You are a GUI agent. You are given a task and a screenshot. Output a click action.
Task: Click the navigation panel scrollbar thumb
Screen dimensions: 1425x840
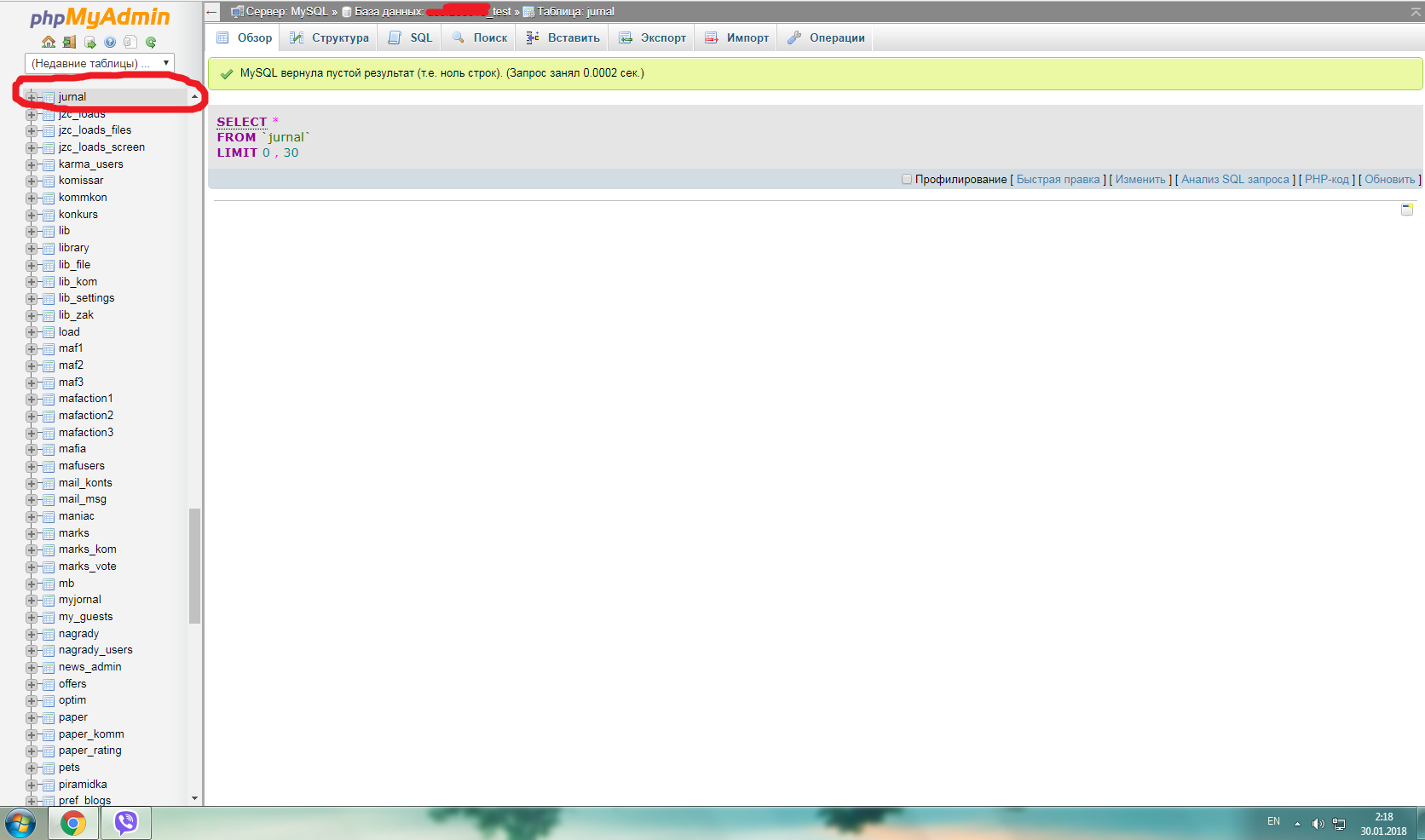194,566
